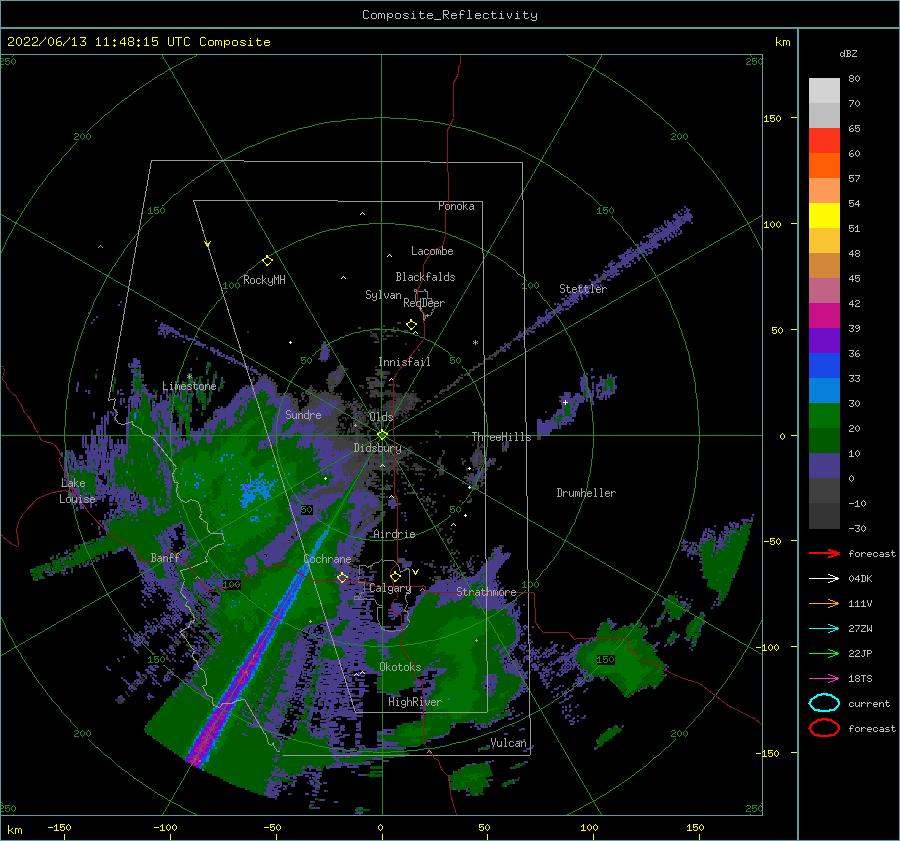Click the yellow diamond marker near Cochrane

(x=342, y=578)
